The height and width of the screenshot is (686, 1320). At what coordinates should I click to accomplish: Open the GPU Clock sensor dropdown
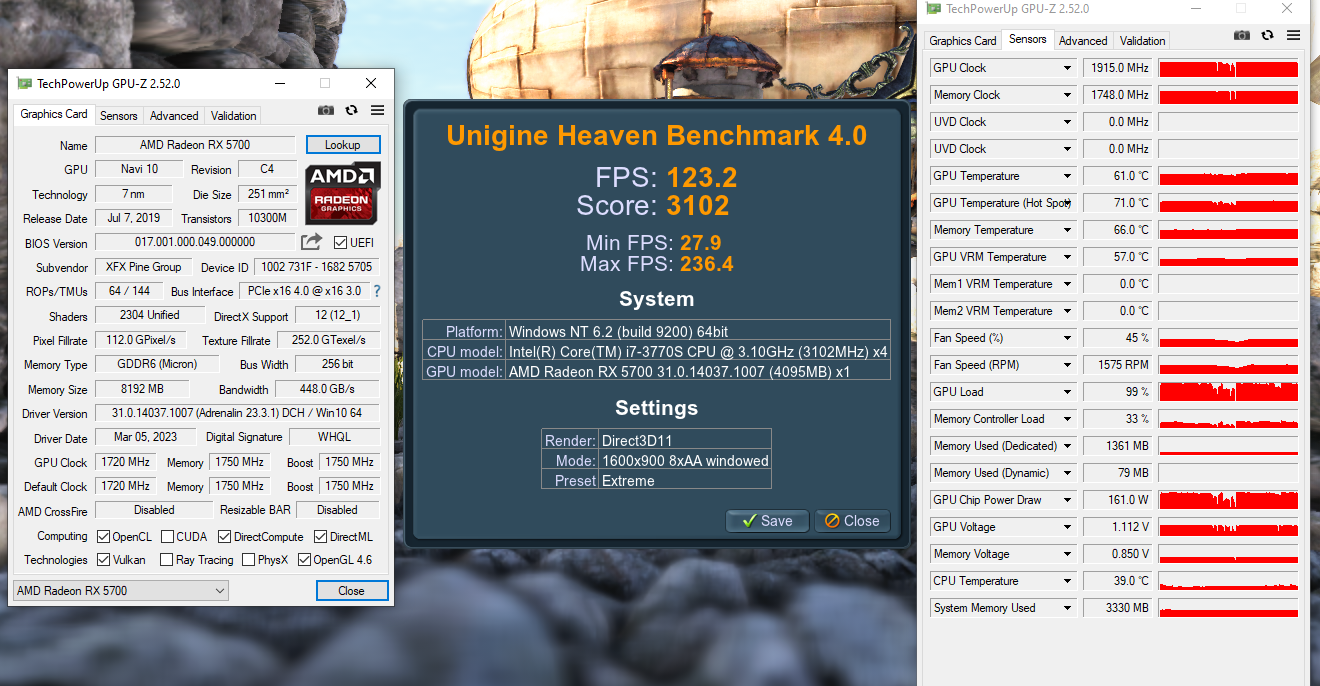tap(1068, 68)
